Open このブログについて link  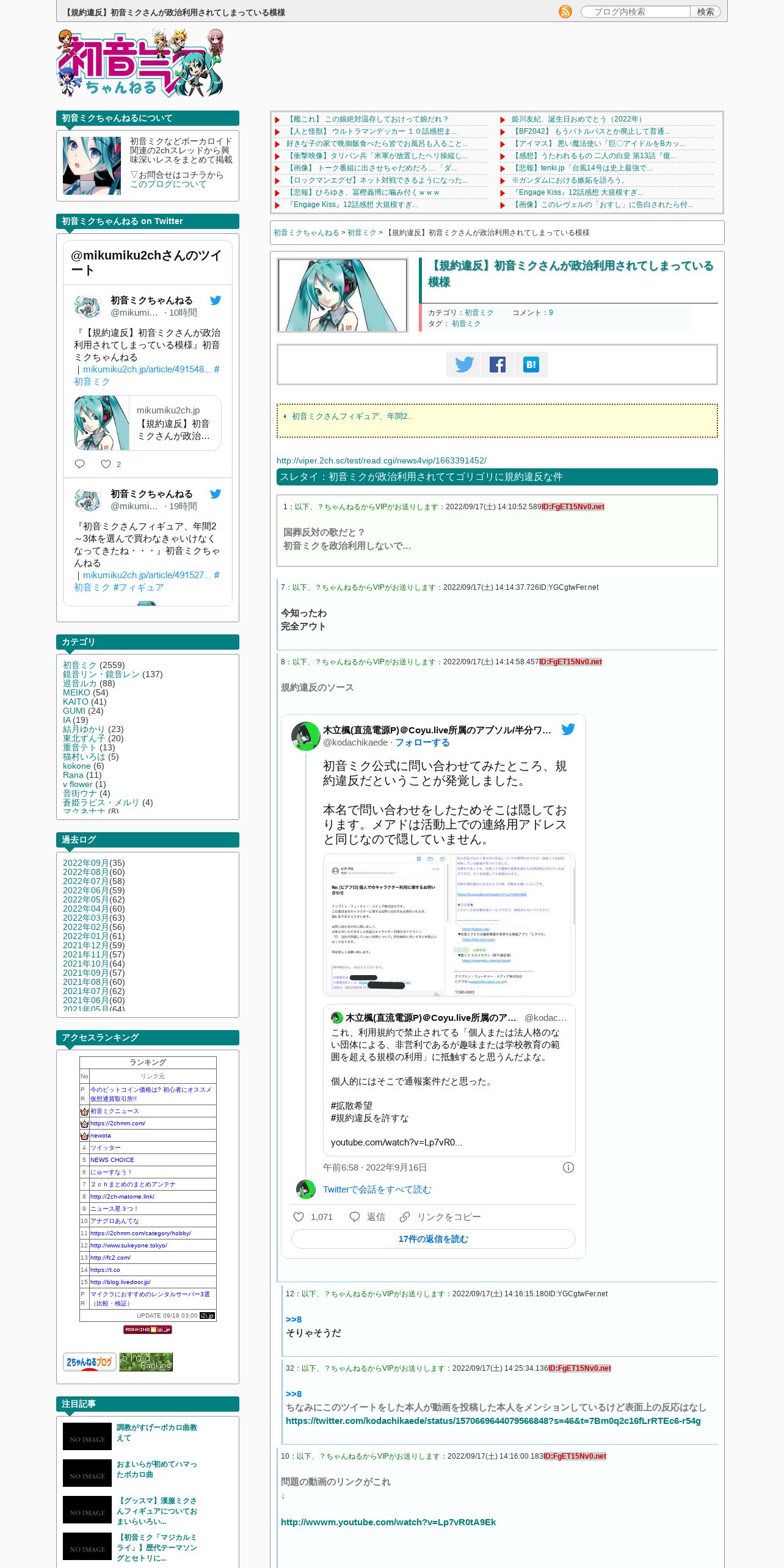click(168, 184)
